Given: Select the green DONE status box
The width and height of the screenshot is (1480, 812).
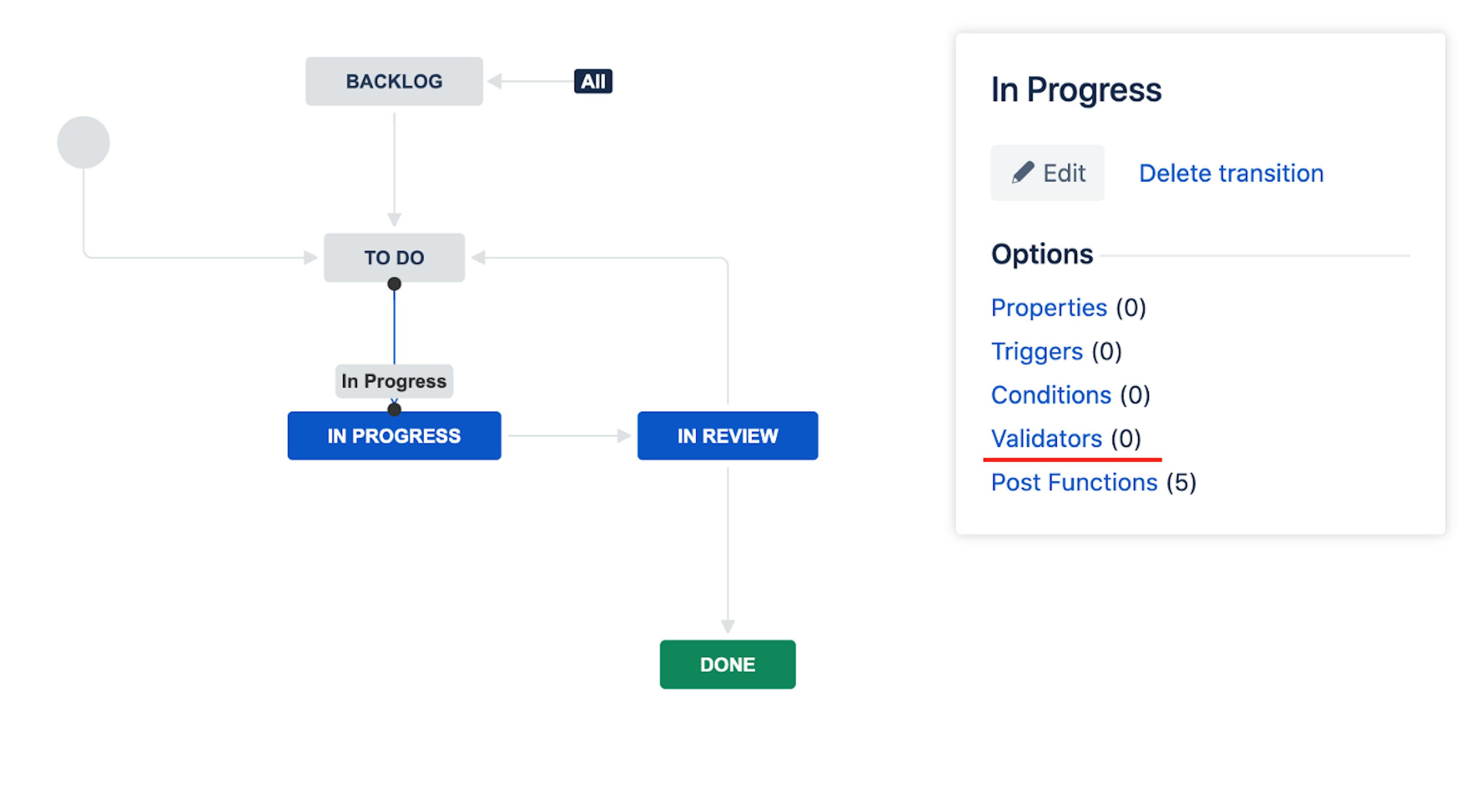Looking at the screenshot, I should pyautogui.click(x=727, y=664).
